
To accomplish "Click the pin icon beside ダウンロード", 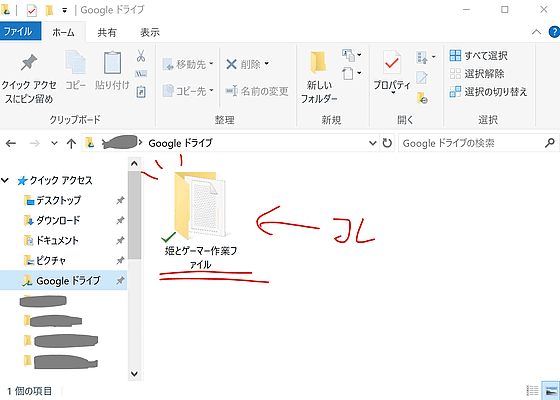I will click(x=120, y=220).
